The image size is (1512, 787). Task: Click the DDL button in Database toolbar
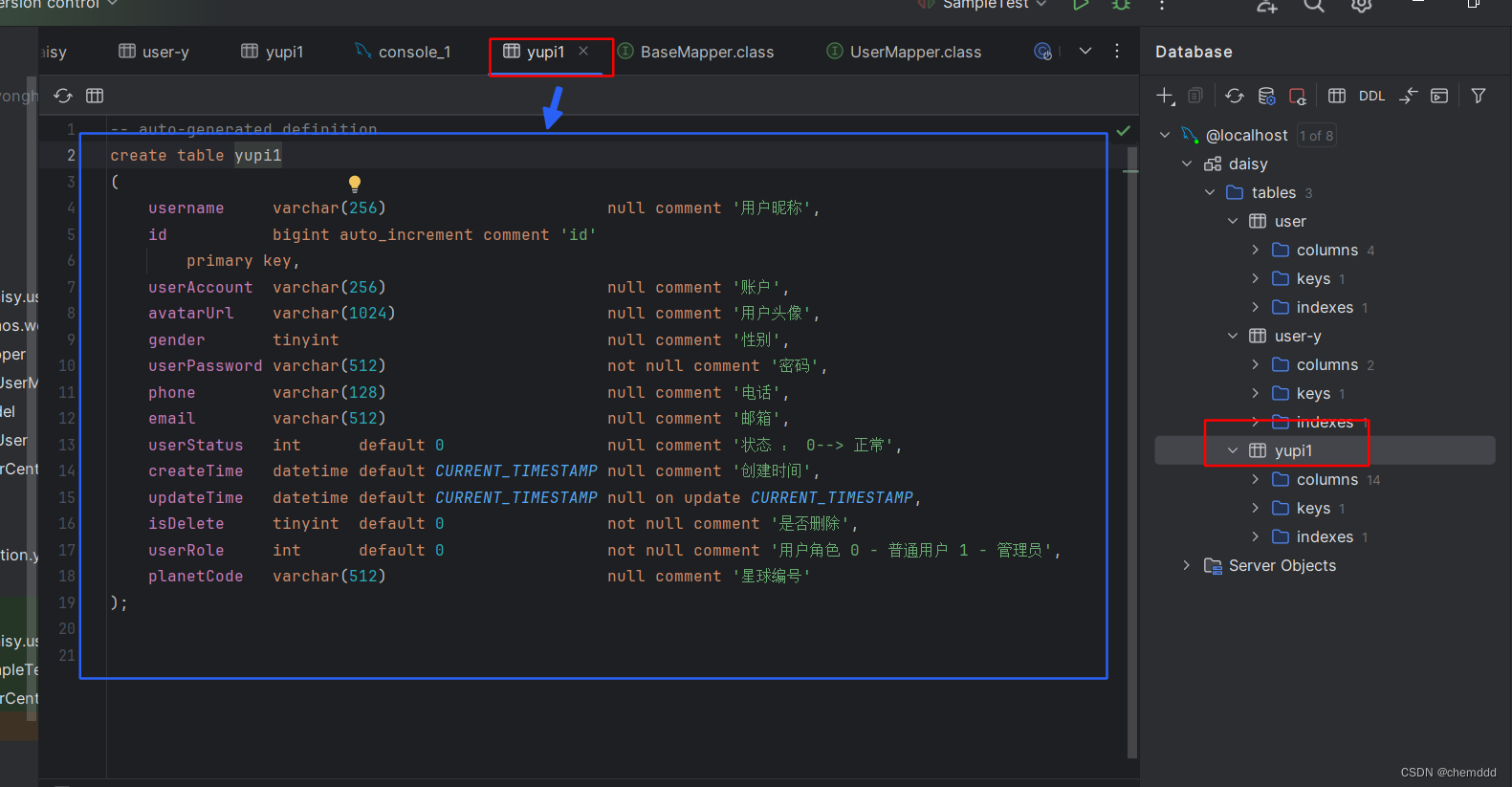pyautogui.click(x=1371, y=96)
